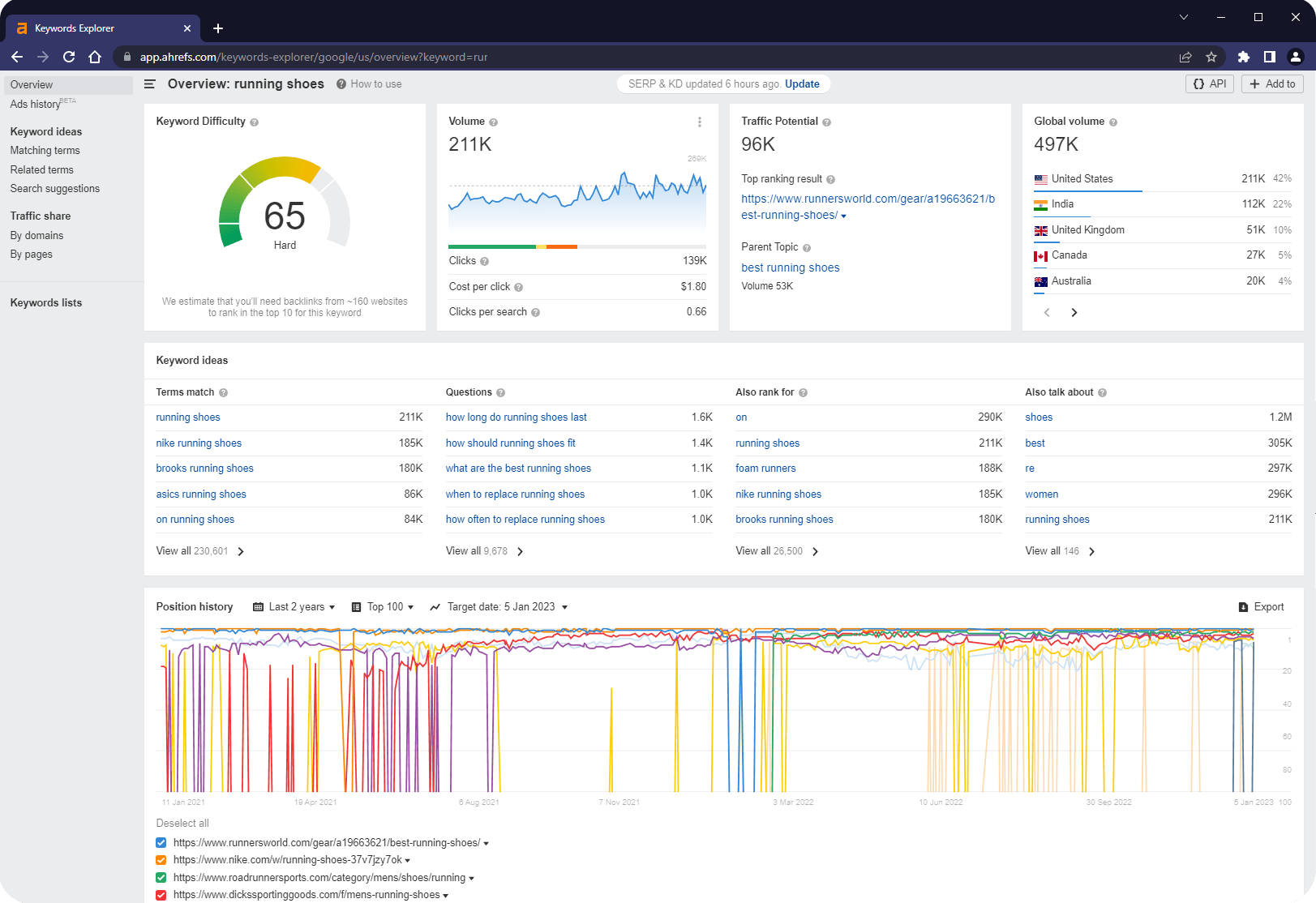1316x903 pixels.
Task: Show Traffic Potential help icon
Action: point(827,122)
